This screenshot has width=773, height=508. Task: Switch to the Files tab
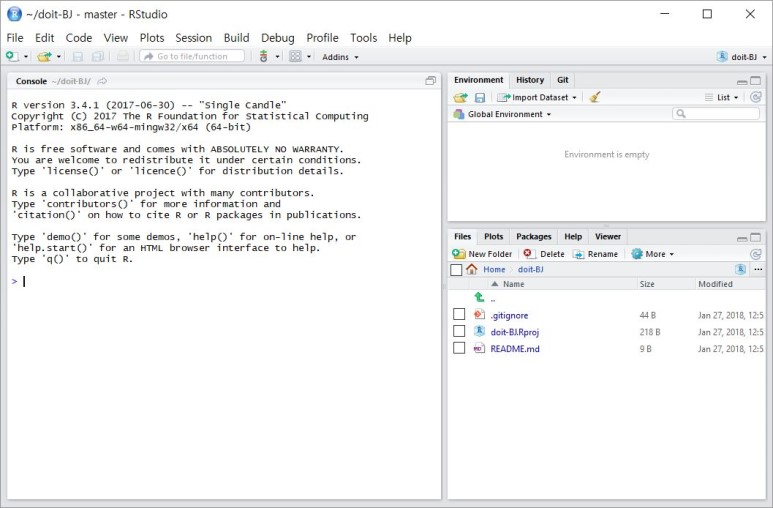462,237
